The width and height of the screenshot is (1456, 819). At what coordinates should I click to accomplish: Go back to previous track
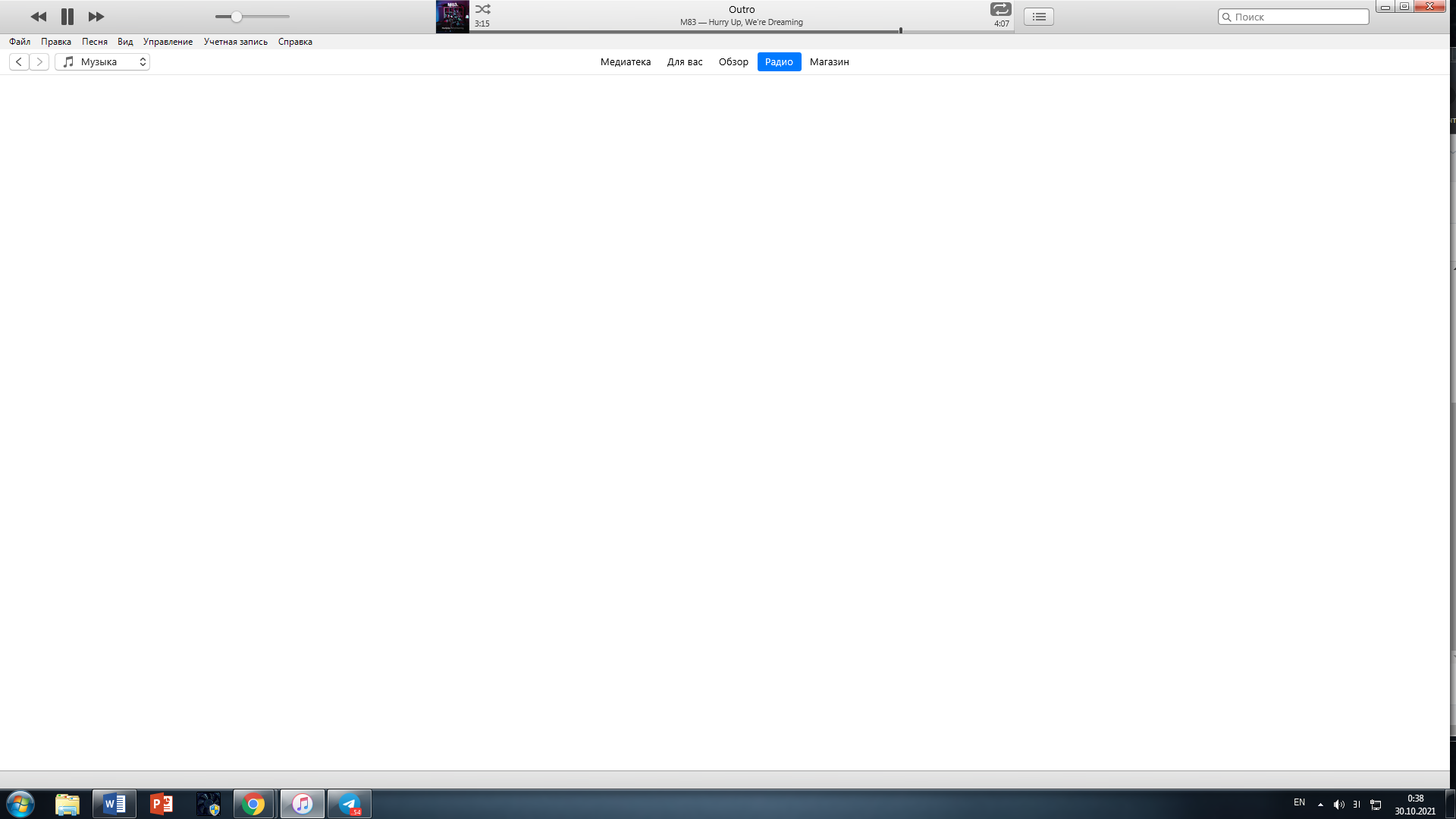click(38, 17)
